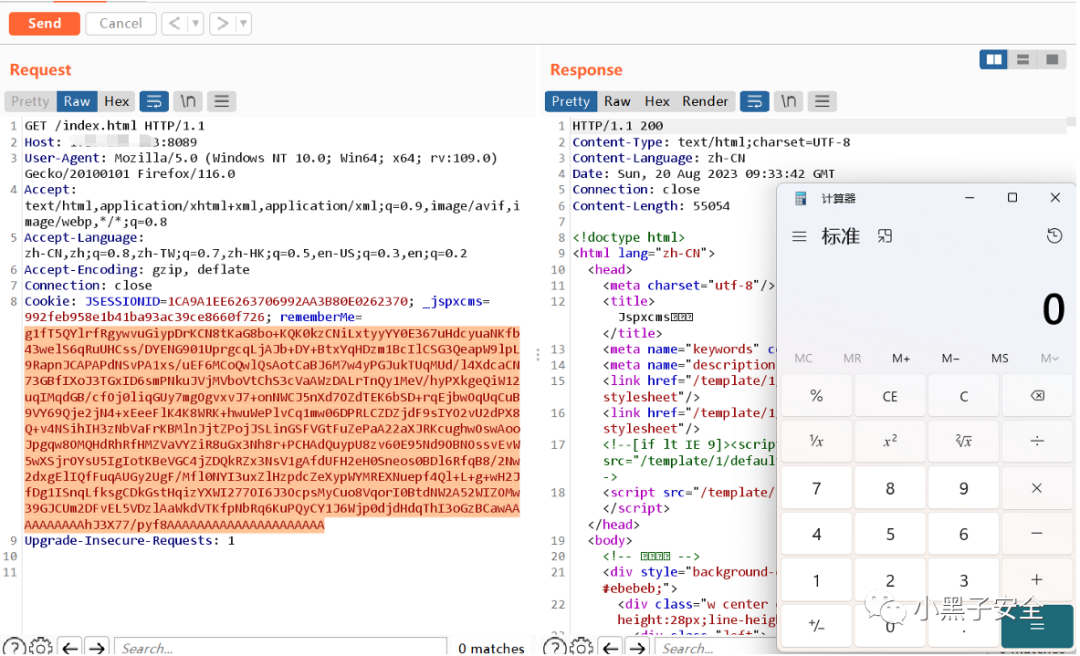Open Response panel hamburger options menu
Viewport: 1080px width, 656px height.
pos(822,101)
